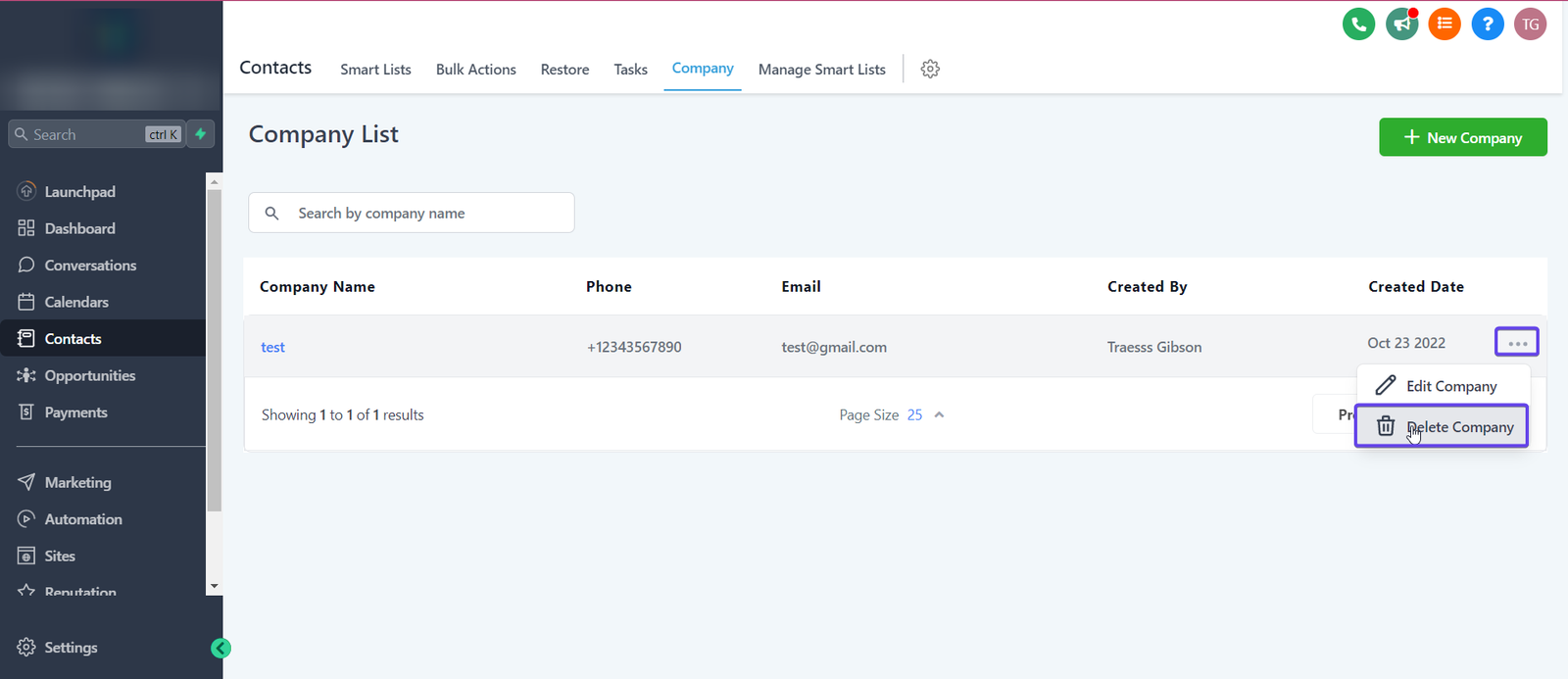Select Delete Company from the menu
This screenshot has width=1568, height=679.
pos(1442,427)
